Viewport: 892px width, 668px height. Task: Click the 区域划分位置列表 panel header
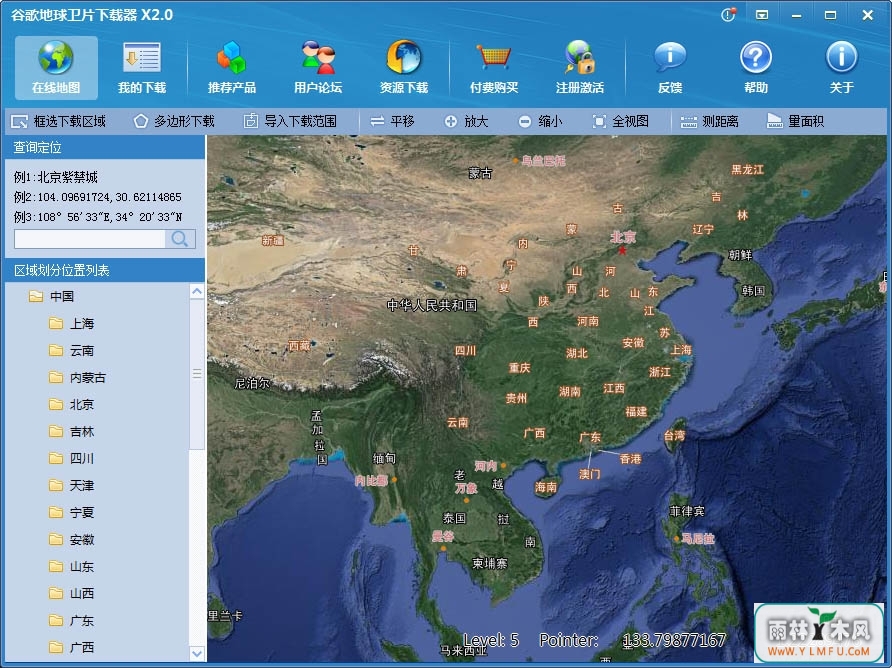[x=105, y=270]
